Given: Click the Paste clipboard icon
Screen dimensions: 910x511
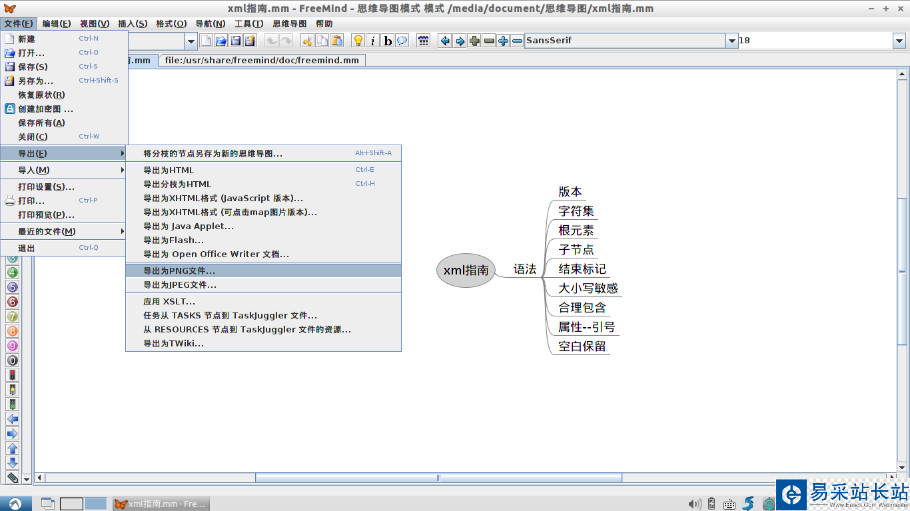Looking at the screenshot, I should pos(337,40).
